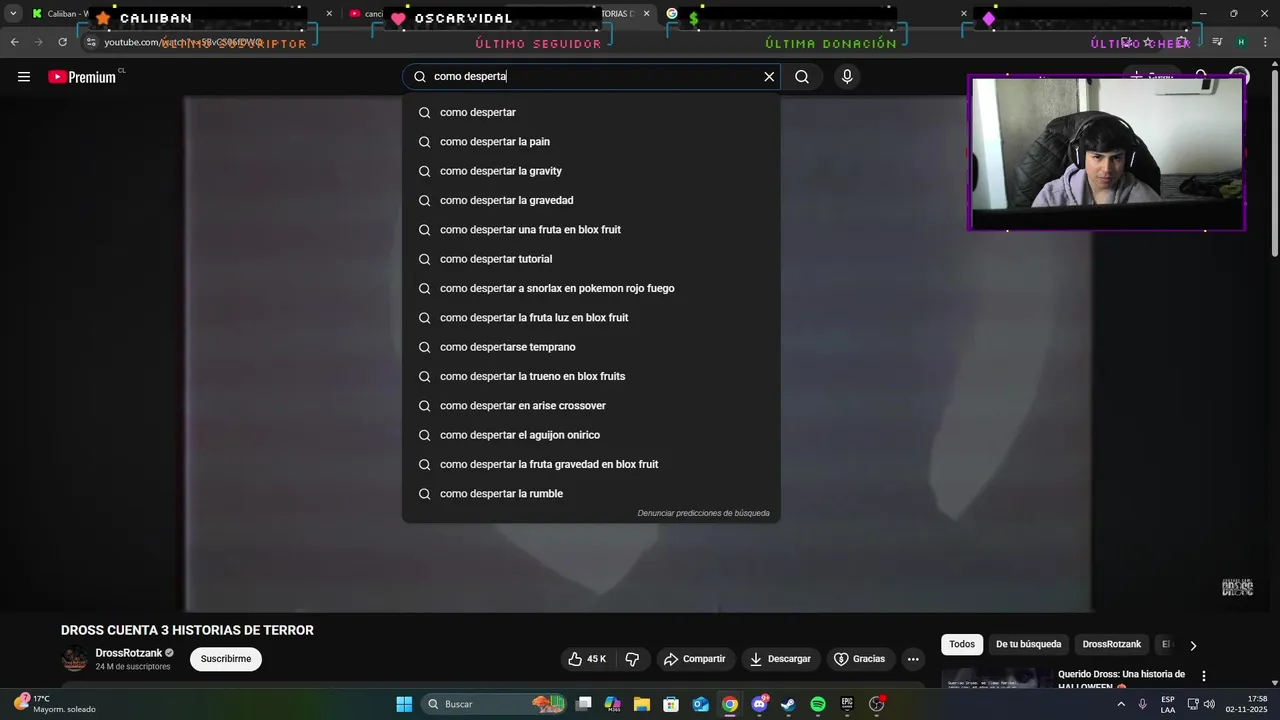The height and width of the screenshot is (720, 1280).
Task: Open OBS Studio from the taskbar
Action: pyautogui.click(x=876, y=704)
